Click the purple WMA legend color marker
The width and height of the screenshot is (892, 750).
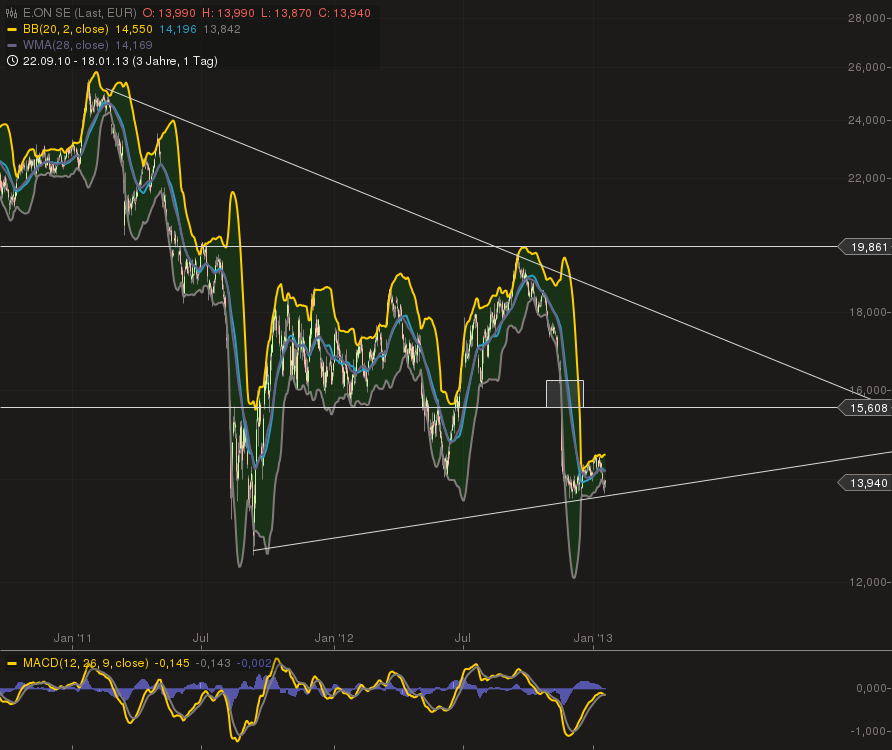coord(11,45)
